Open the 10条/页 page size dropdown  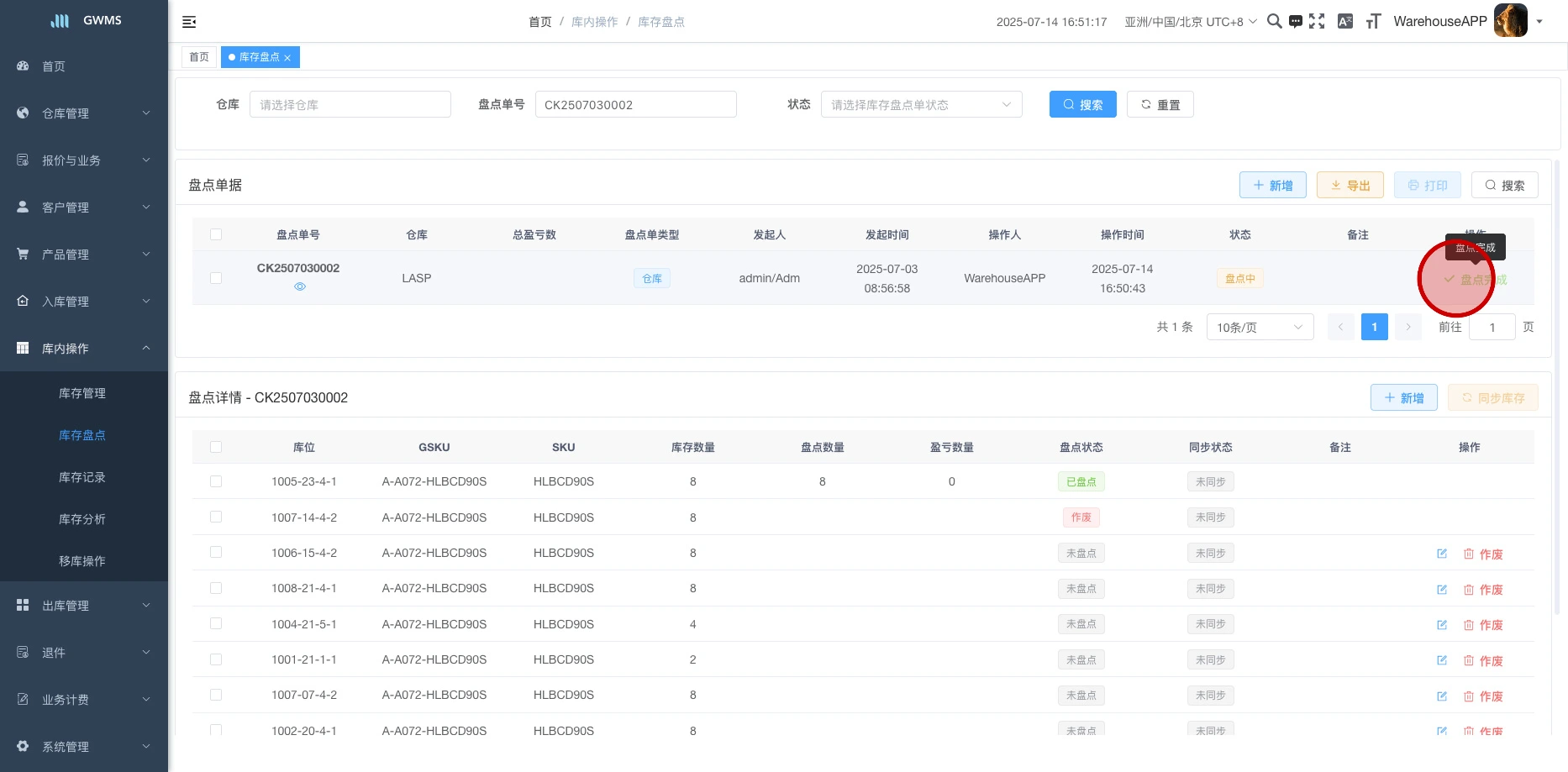(x=1259, y=327)
